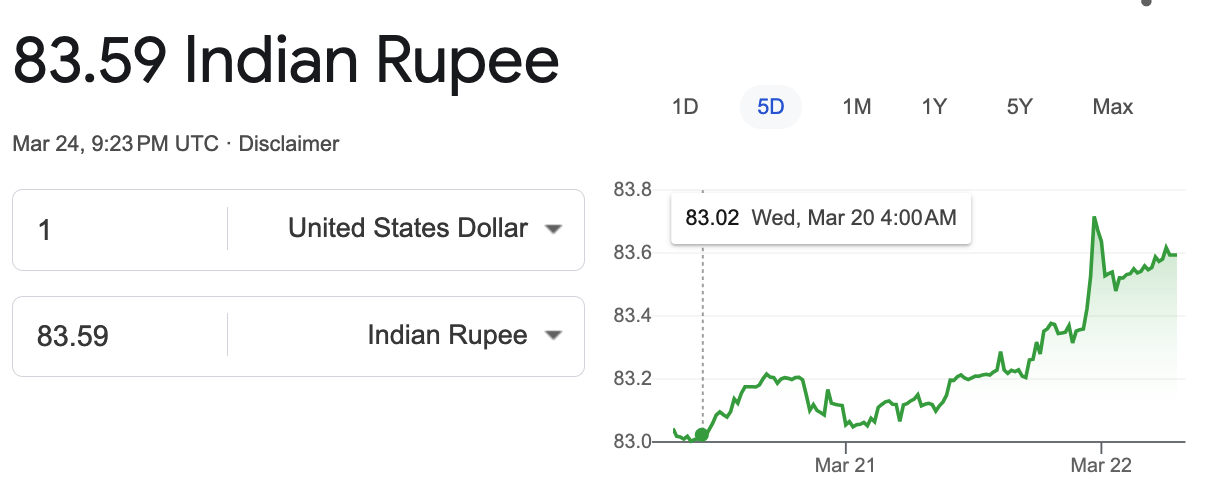Click the Mar 21 axis label

coord(845,465)
